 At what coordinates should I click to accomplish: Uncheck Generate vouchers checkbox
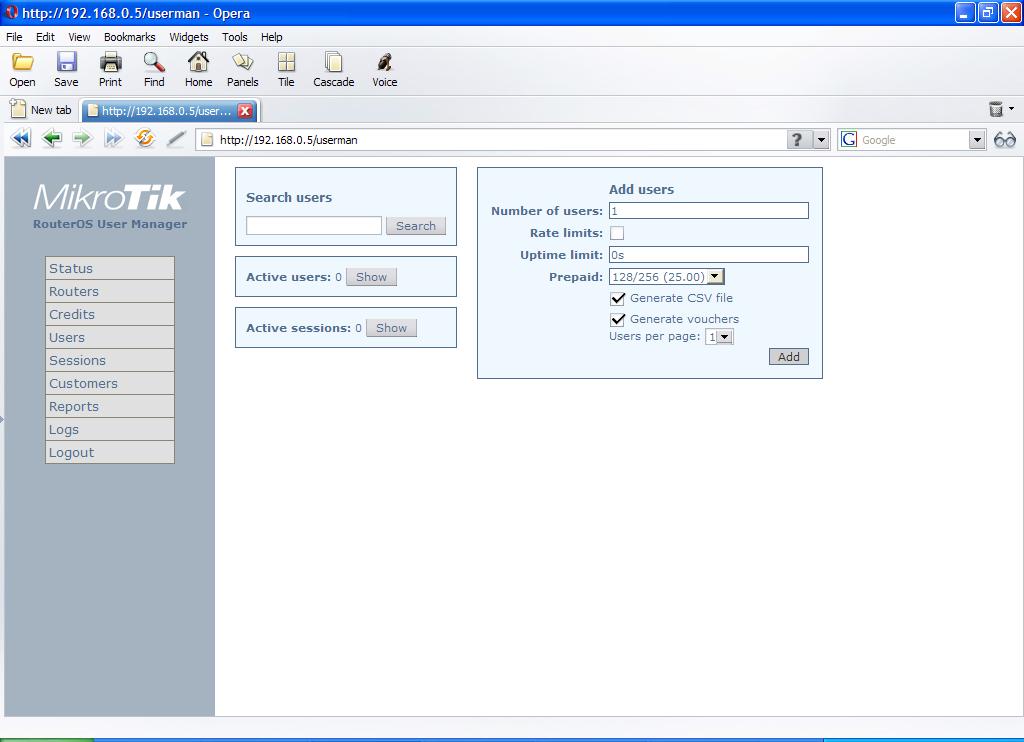tap(617, 319)
